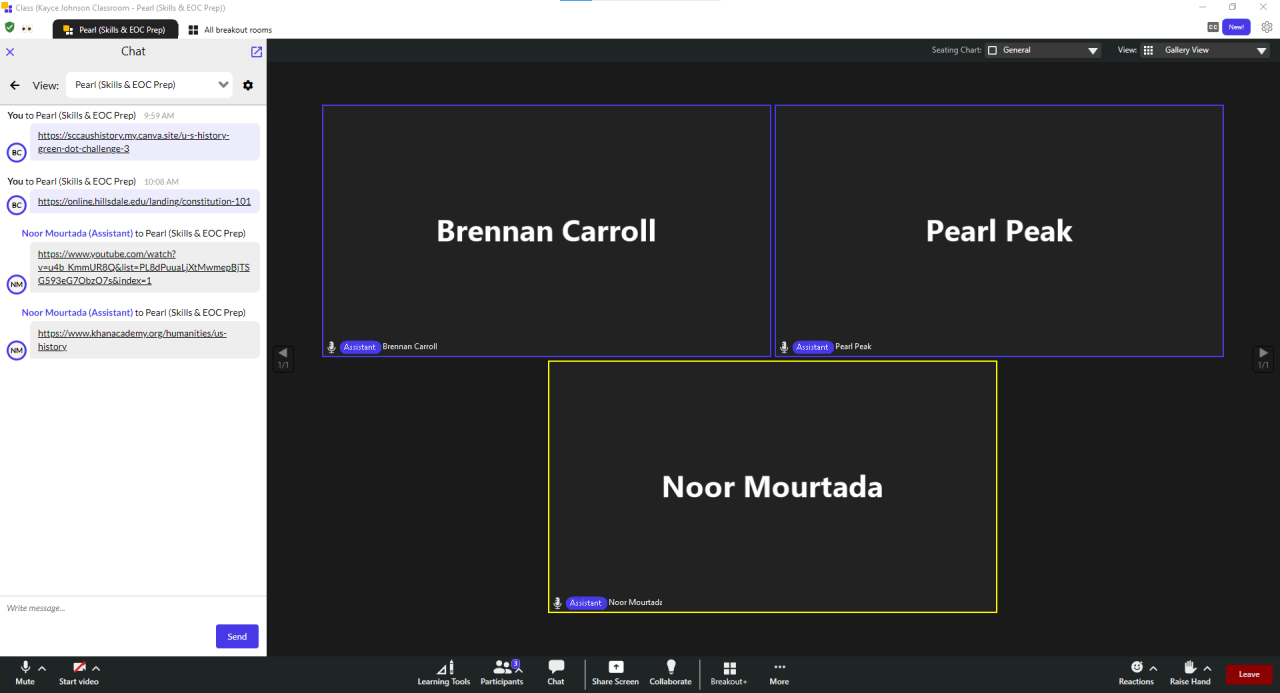Toggle closed captions CC icon
This screenshot has width=1280, height=693.
pos(1213,28)
